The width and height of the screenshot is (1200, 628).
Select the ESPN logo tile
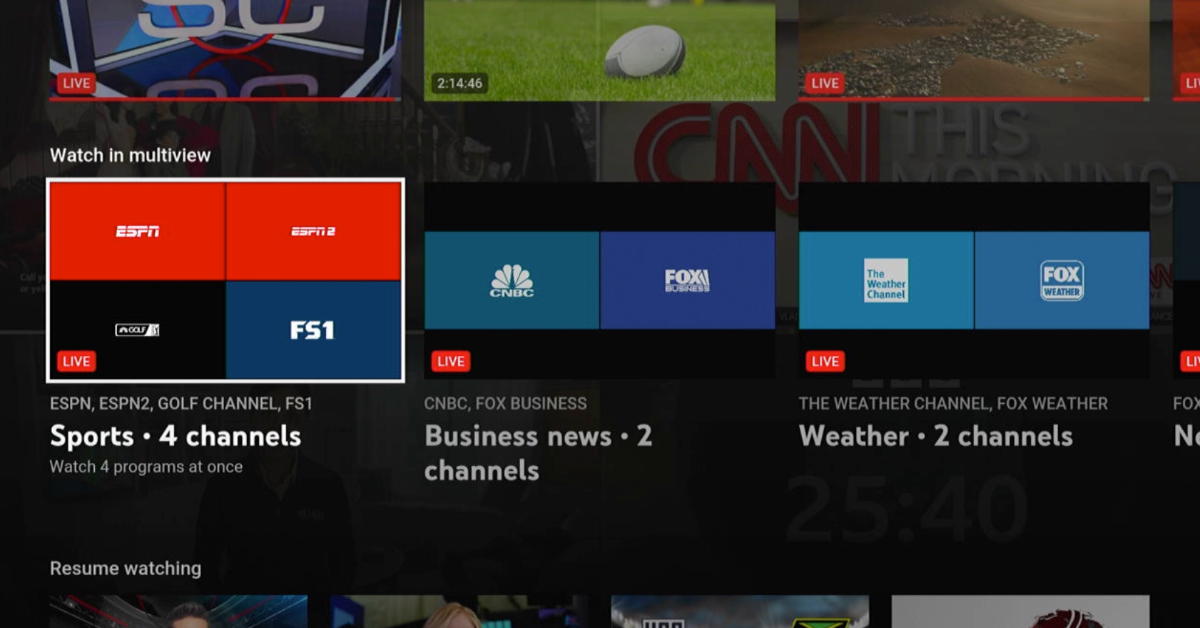[x=137, y=230]
